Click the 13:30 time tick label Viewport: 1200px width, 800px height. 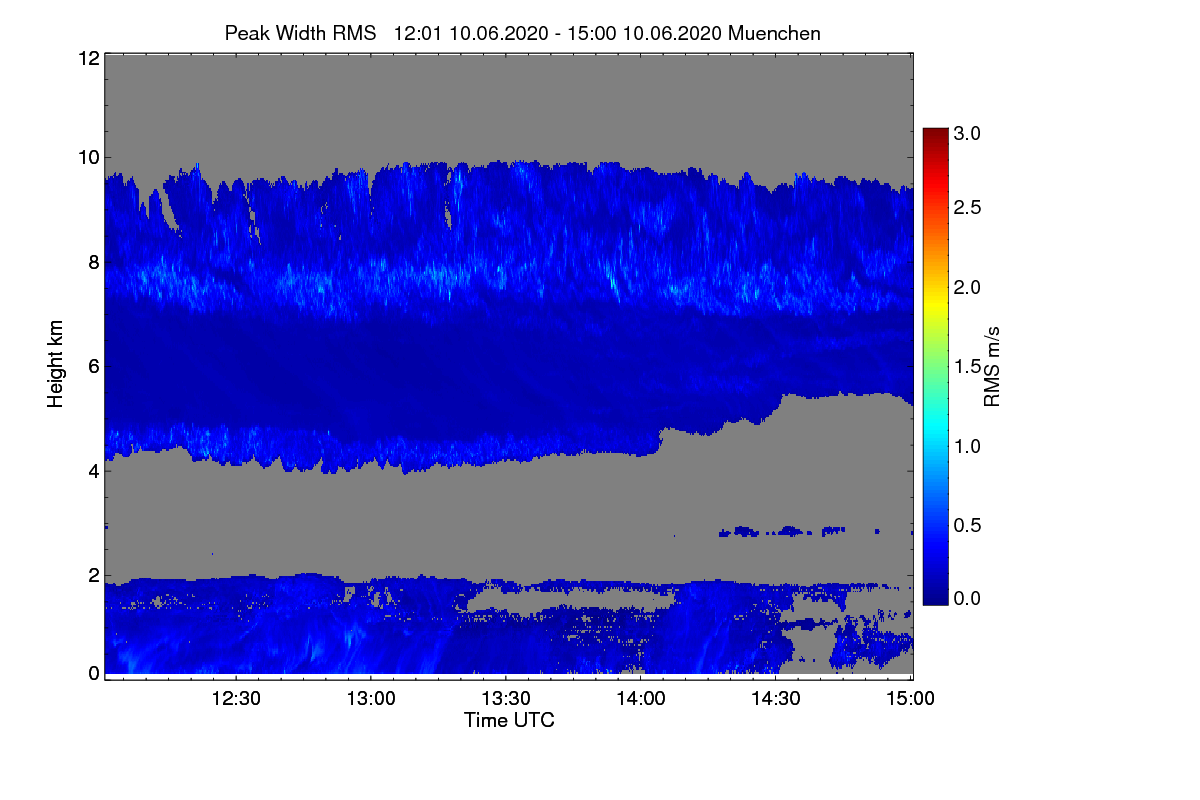[x=507, y=698]
